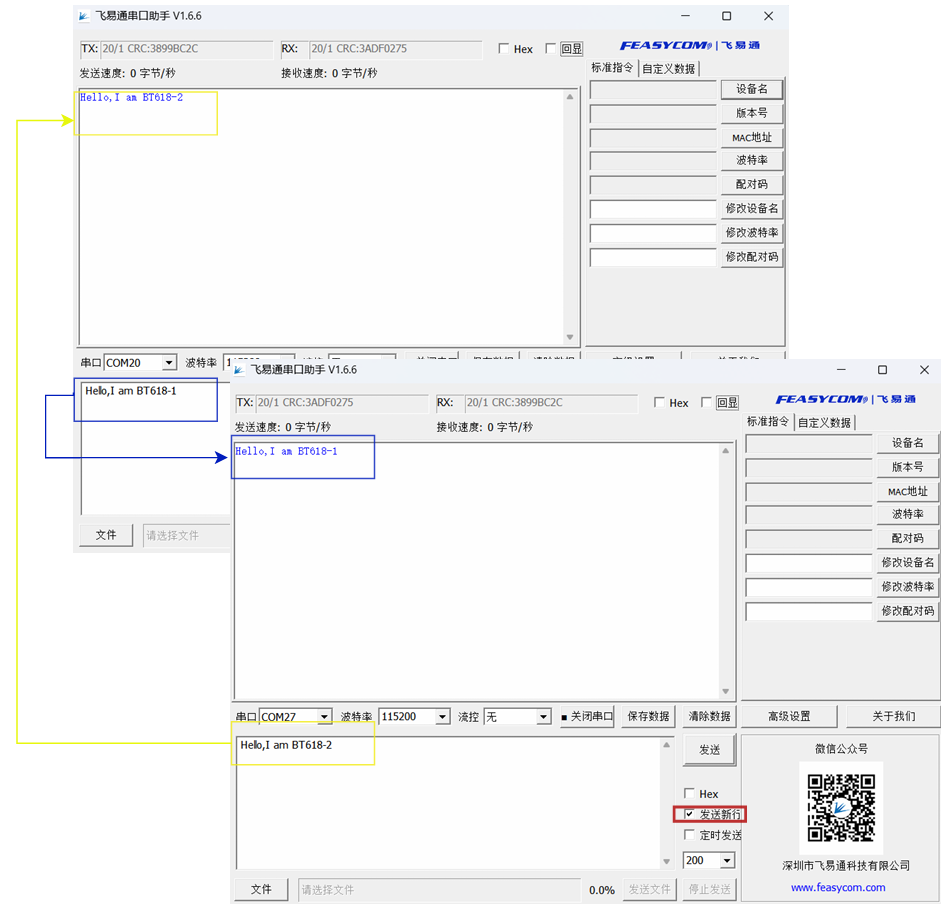Screen dimensions: 945x909
Task: Click the 关闭串口 button with the square icon
Action: 587,717
